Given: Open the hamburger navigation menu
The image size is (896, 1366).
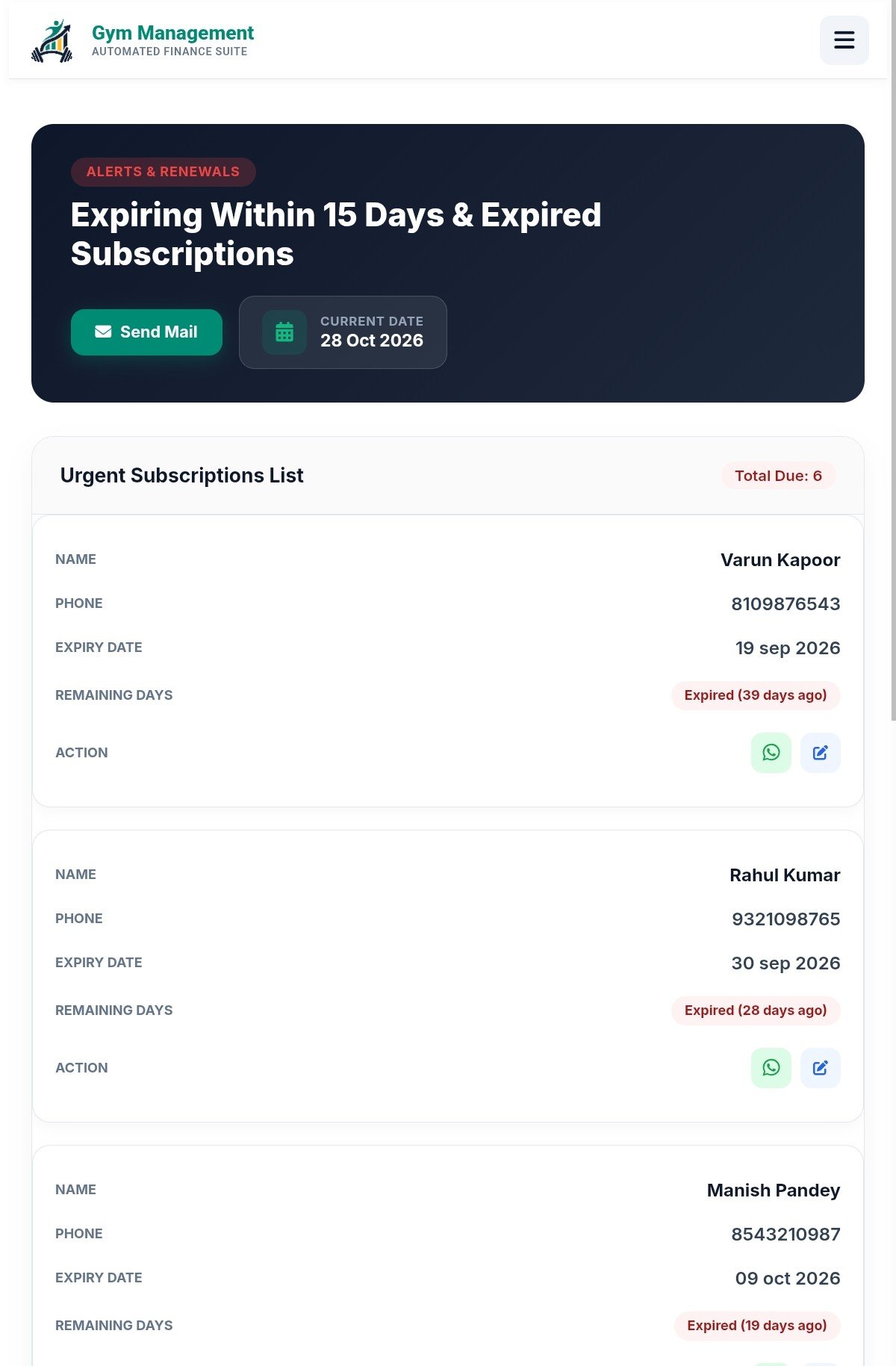Looking at the screenshot, I should pos(844,40).
